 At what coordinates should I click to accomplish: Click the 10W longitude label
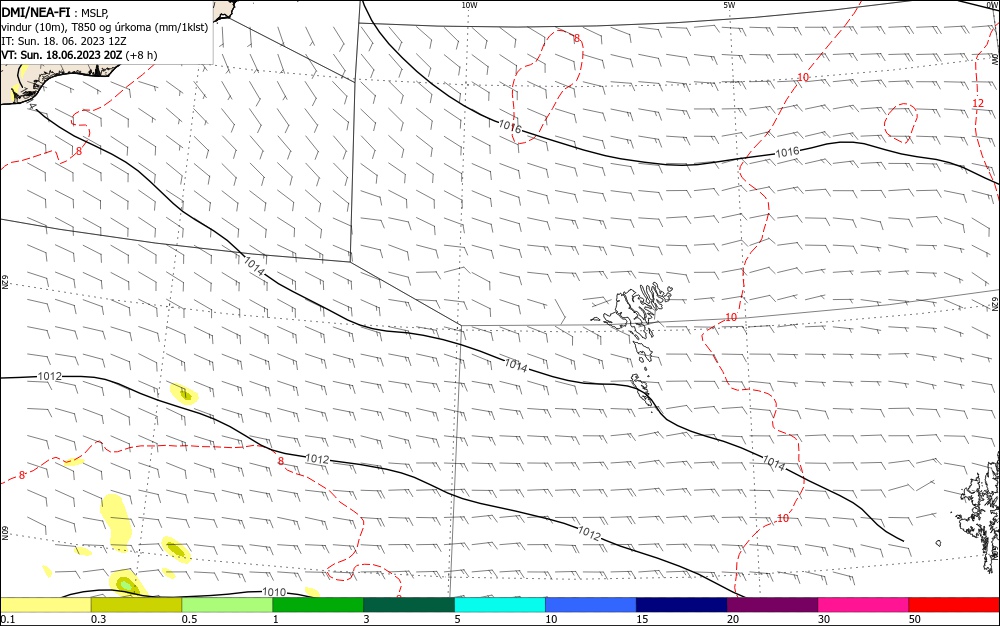pos(469,5)
